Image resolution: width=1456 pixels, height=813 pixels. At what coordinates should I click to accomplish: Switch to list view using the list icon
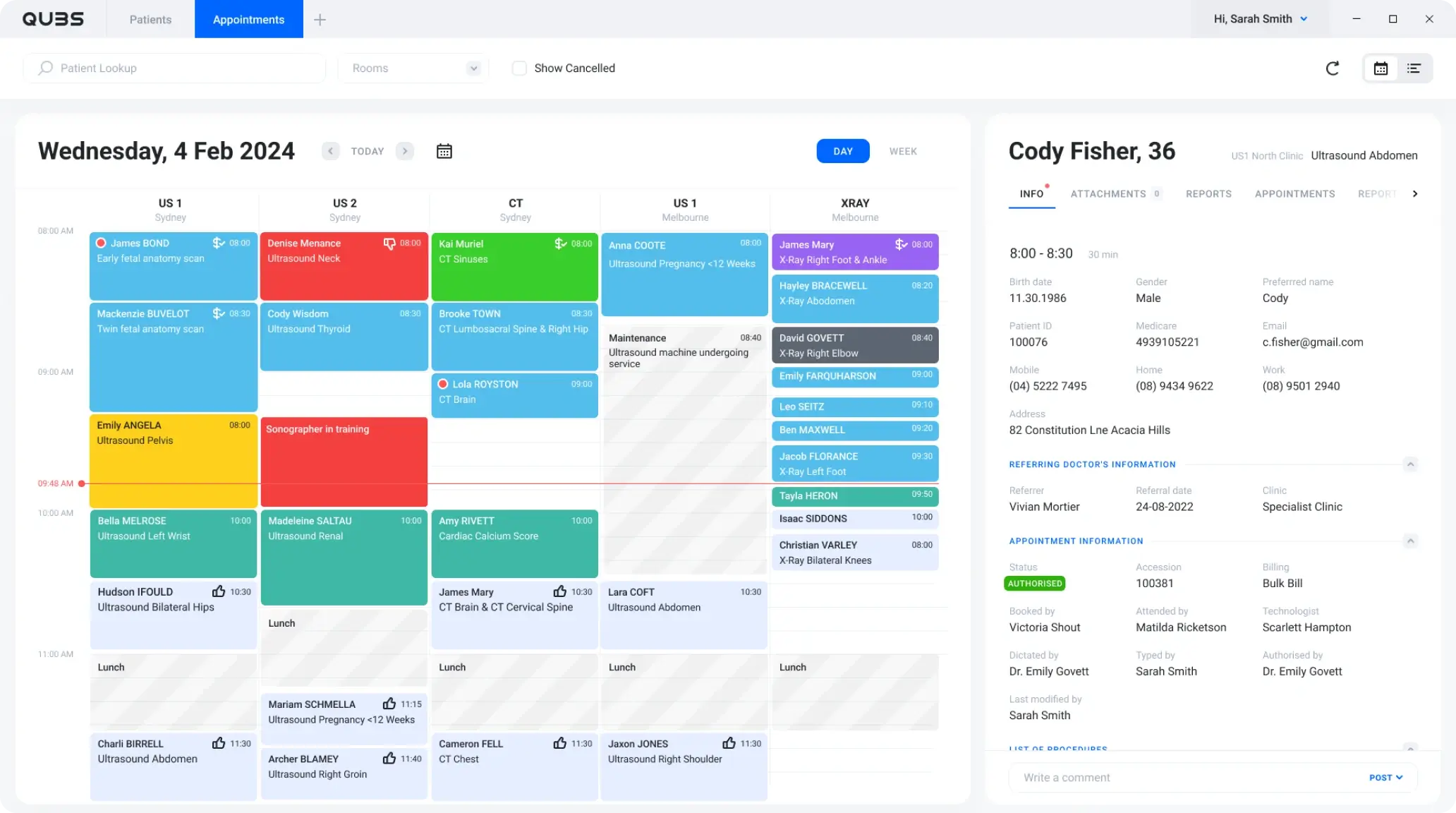point(1414,68)
